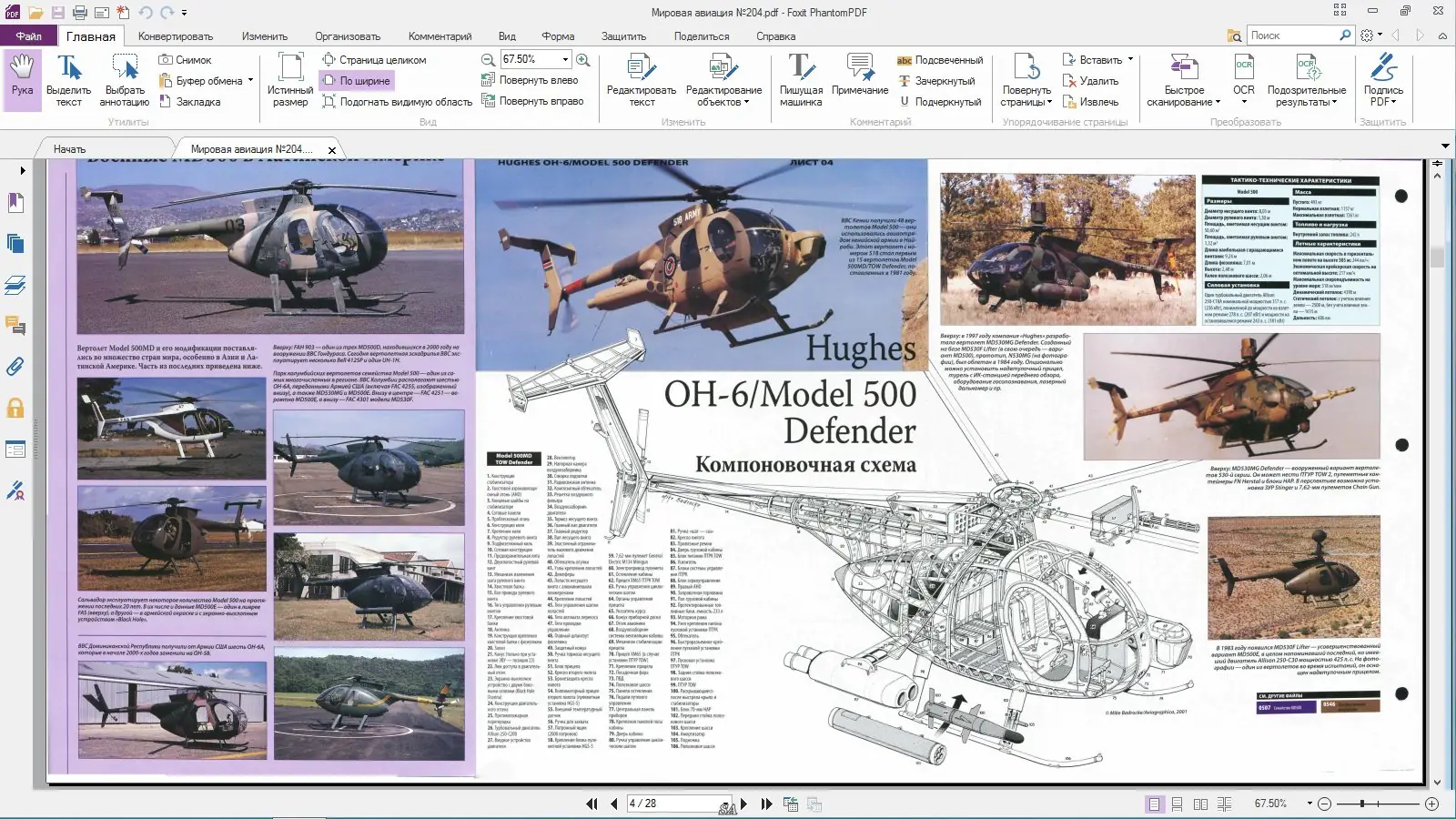
Task: Click the print icon in quick toolbar
Action: coord(80,13)
